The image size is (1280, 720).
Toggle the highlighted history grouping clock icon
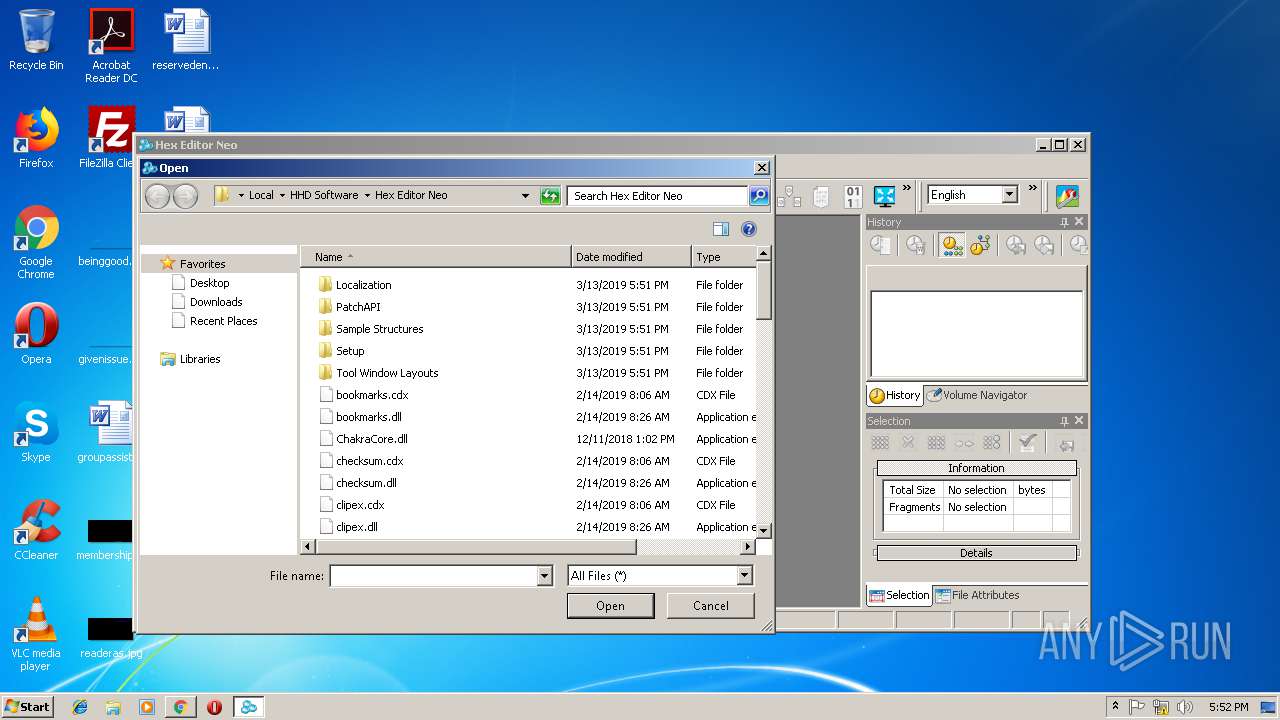click(952, 245)
